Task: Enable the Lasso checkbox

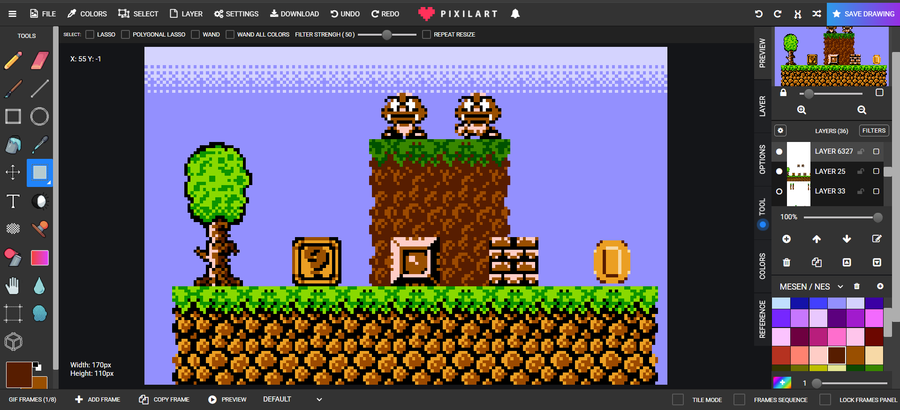Action: (x=90, y=34)
